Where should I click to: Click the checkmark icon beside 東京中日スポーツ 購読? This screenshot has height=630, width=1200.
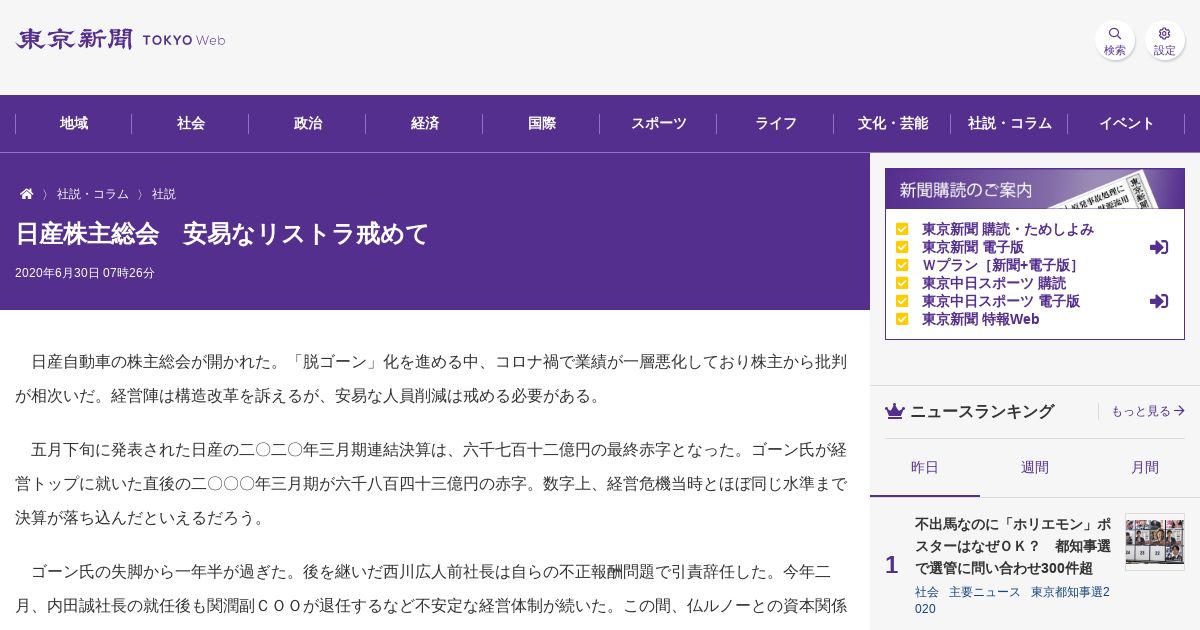902,283
